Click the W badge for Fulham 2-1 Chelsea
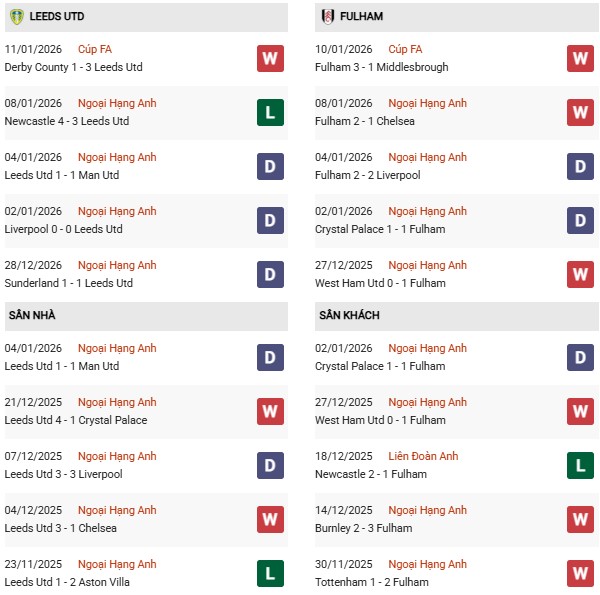 point(580,112)
